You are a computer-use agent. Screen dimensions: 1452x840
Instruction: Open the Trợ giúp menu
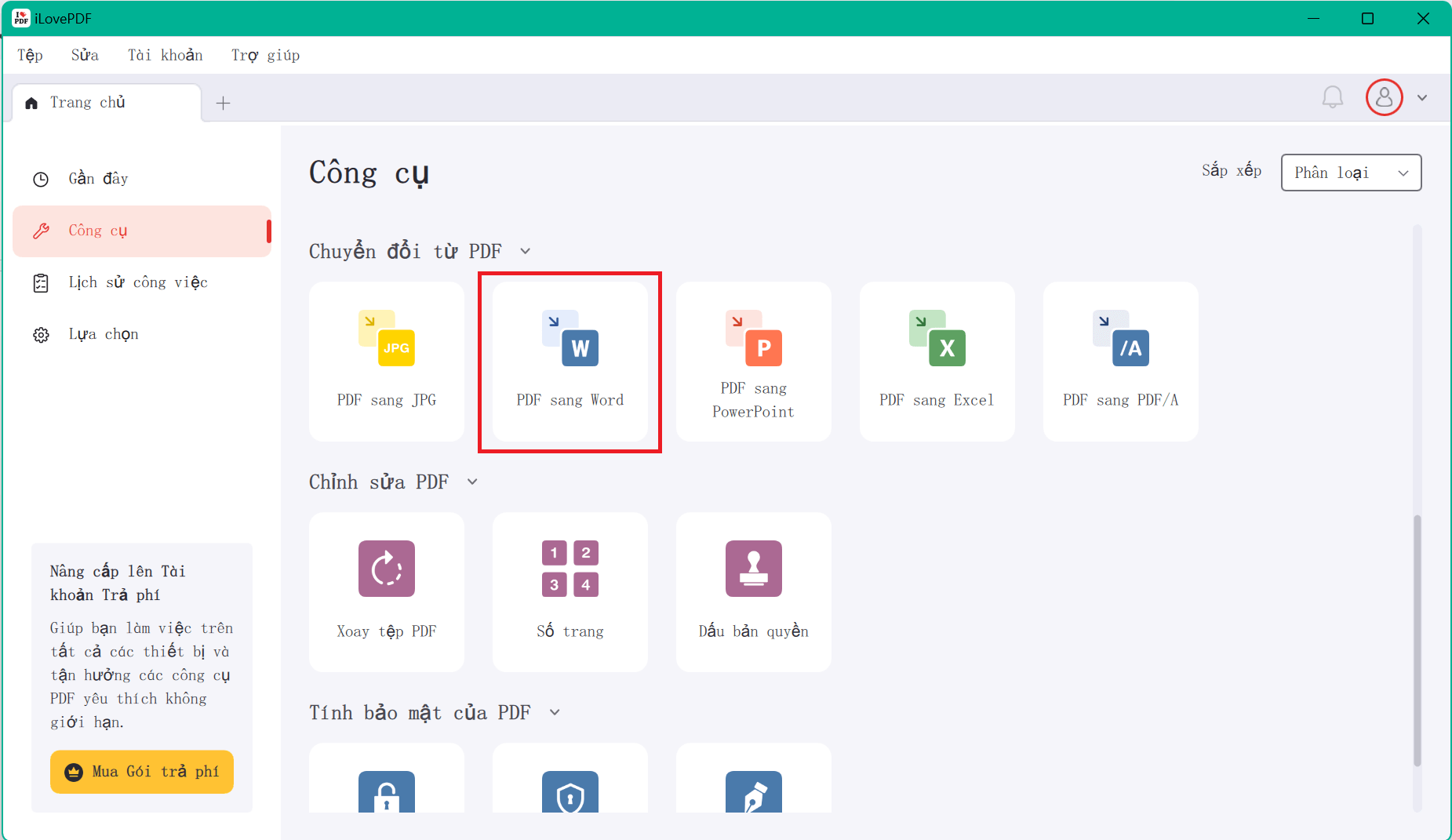pos(265,55)
